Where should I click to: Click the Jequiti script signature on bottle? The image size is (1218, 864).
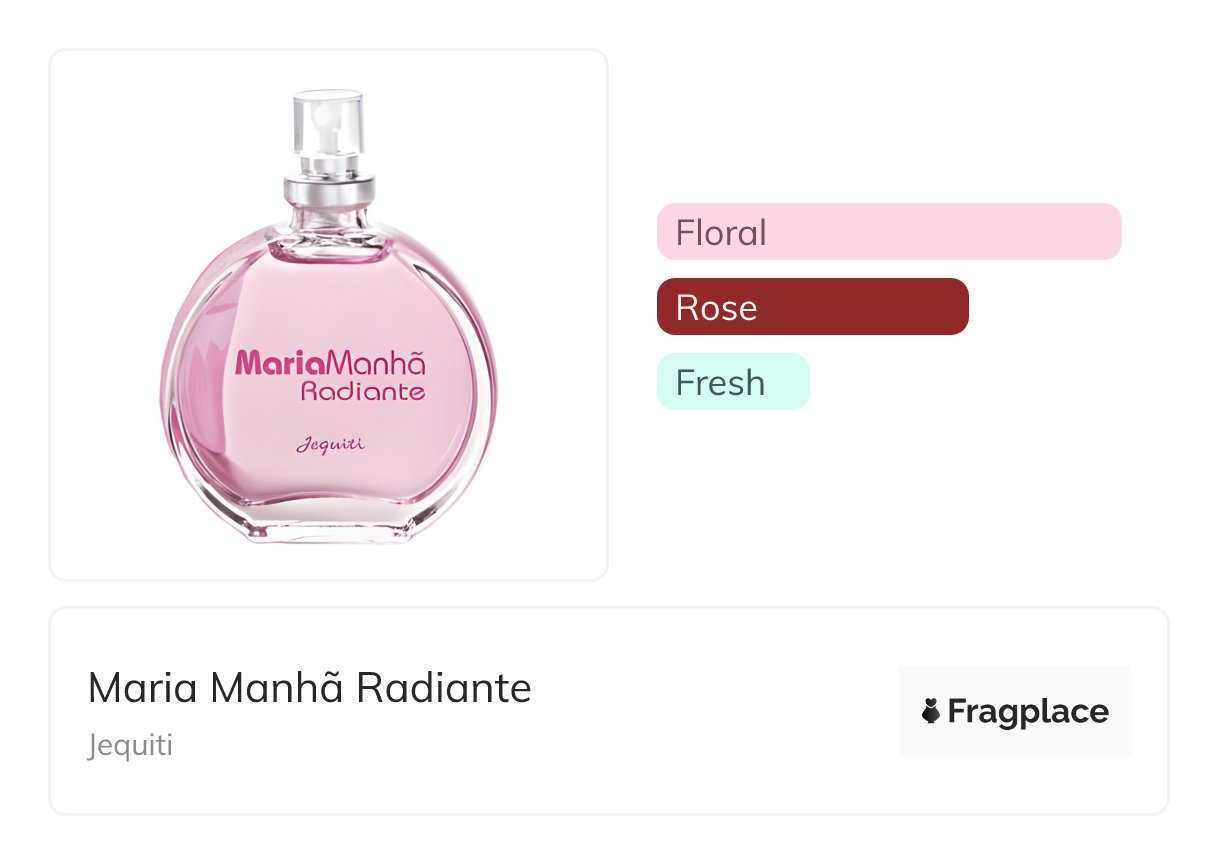pos(330,444)
